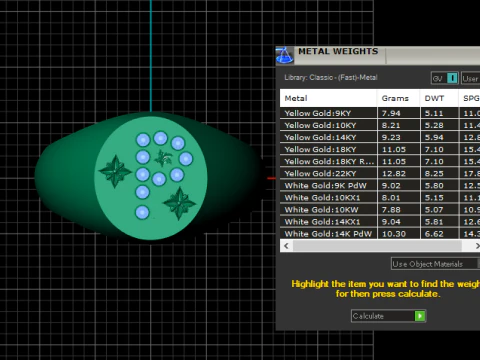480x360 pixels.
Task: Sort by the Metal column header
Action: (x=328, y=98)
